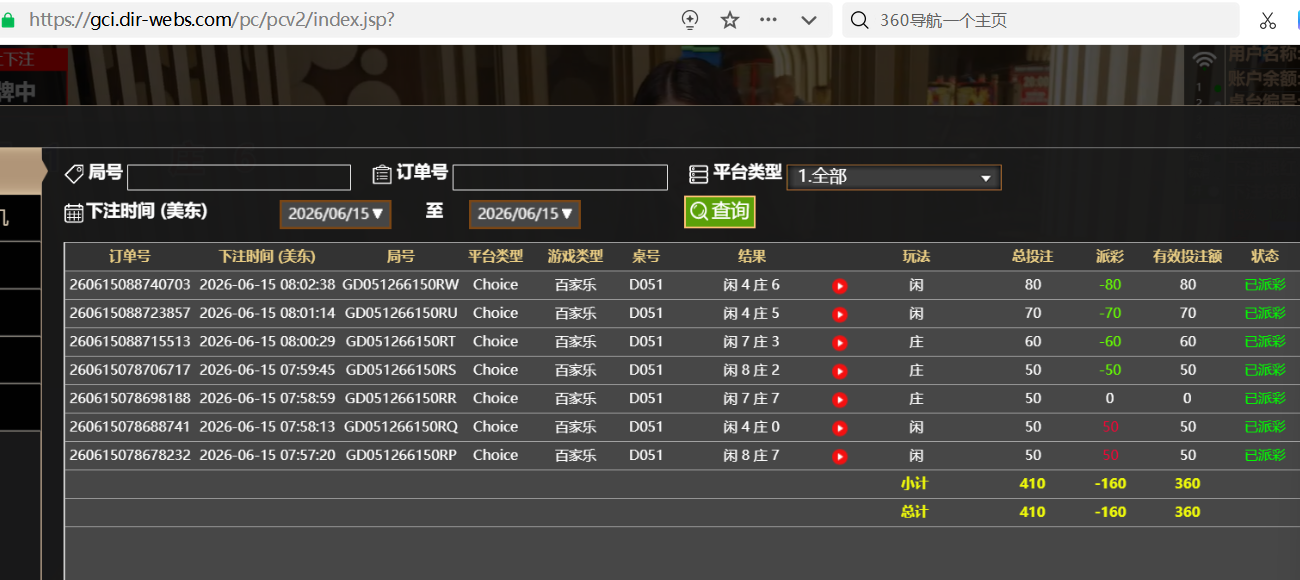Focus the 局号 input field
The width and height of the screenshot is (1300, 580).
(239, 177)
